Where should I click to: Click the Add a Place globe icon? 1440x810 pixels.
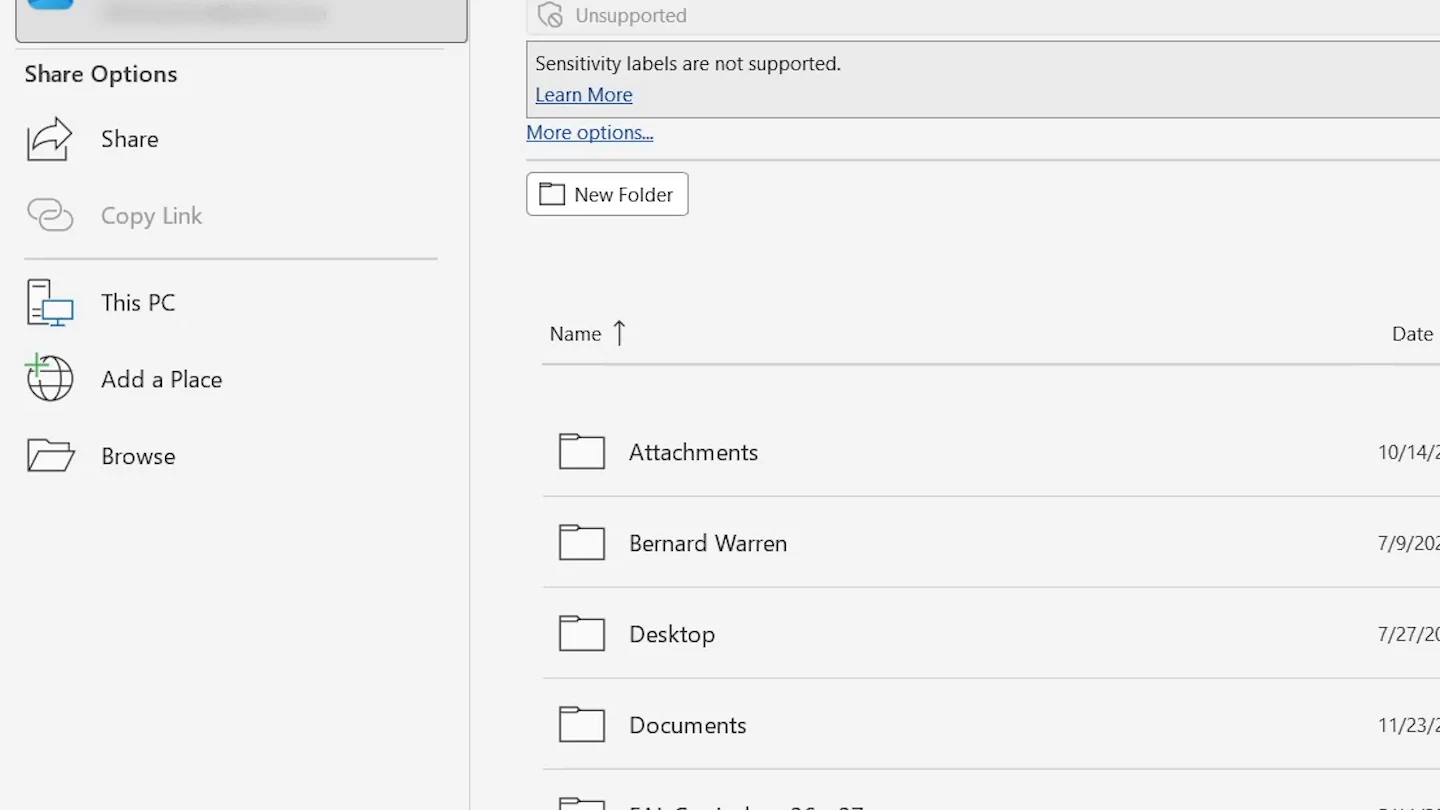click(x=50, y=378)
